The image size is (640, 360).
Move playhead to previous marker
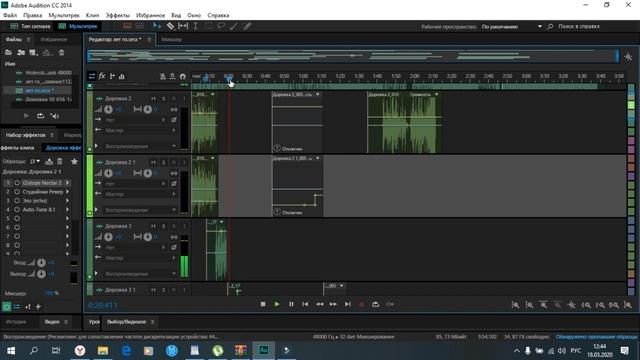click(x=305, y=304)
